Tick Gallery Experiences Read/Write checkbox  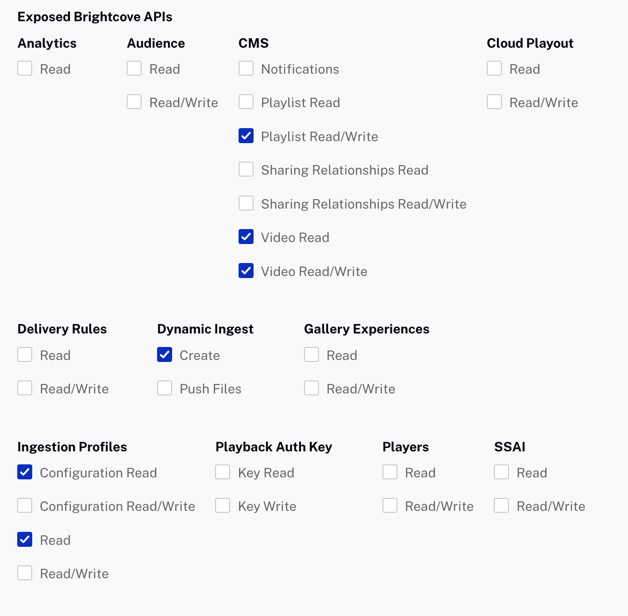pos(312,388)
